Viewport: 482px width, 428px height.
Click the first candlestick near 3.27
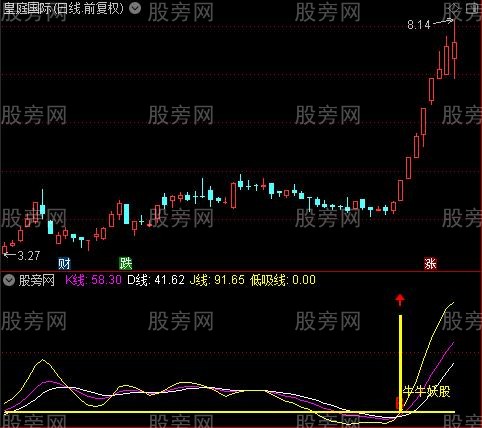click(x=4, y=249)
